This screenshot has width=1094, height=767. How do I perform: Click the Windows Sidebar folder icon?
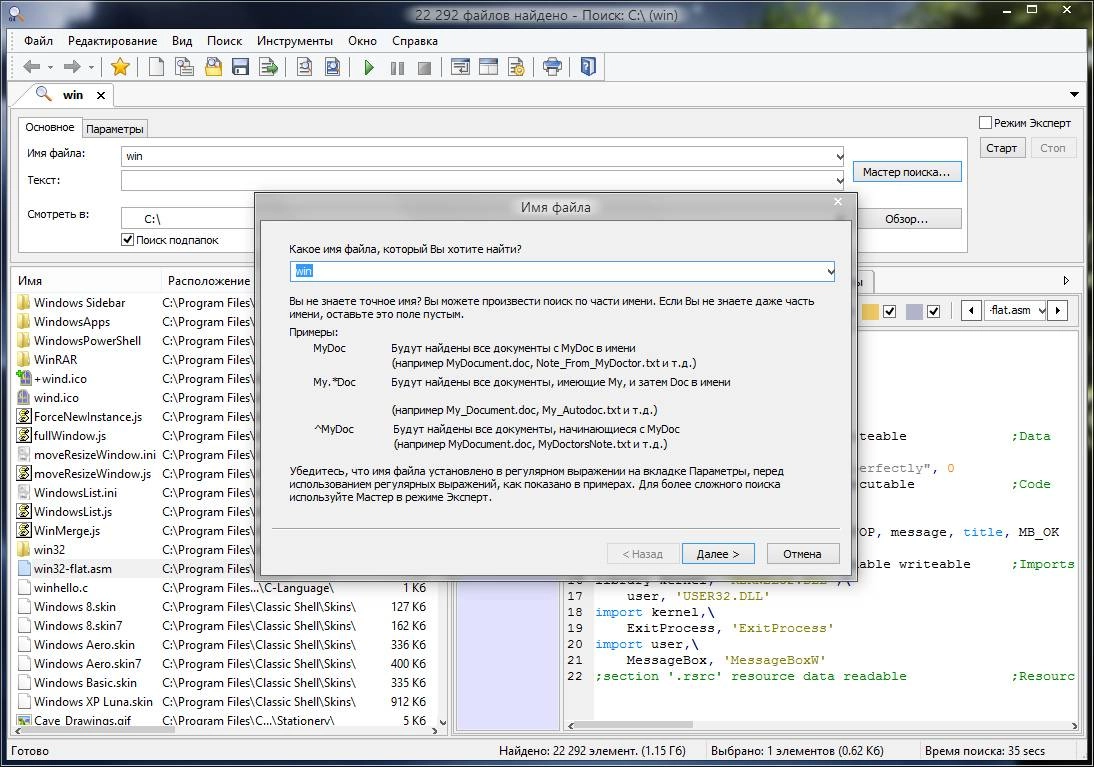(x=24, y=302)
